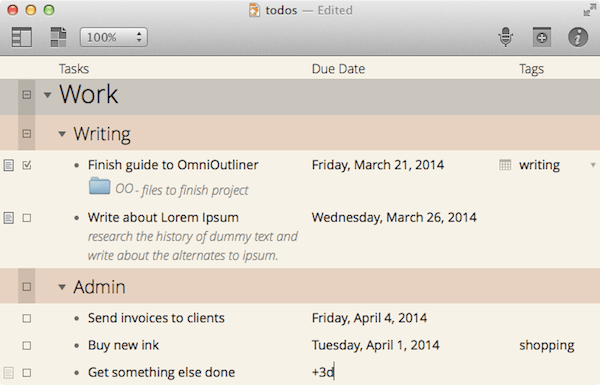Click the todos document icon in title
Viewport: 600px width, 385px height.
point(254,10)
